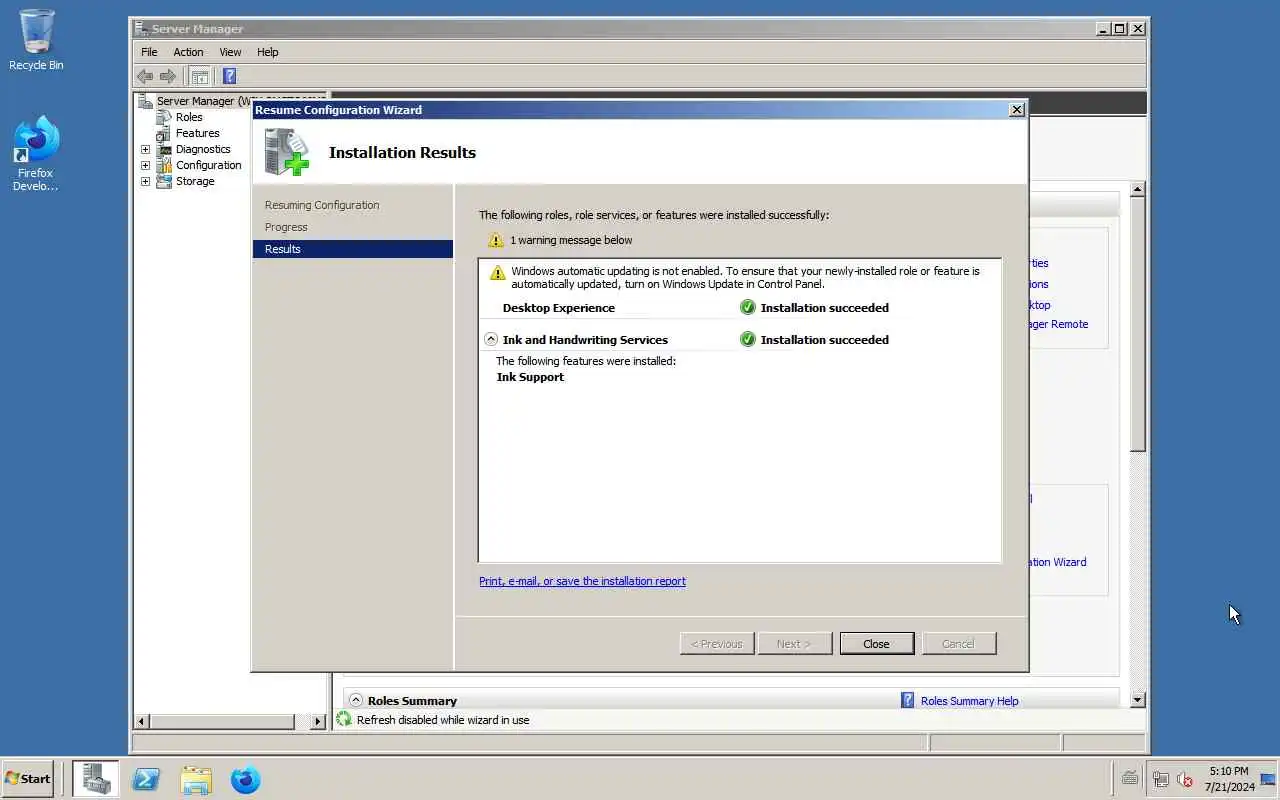Image resolution: width=1280 pixels, height=800 pixels.
Task: Click the Roles Summary Help icon
Action: [x=907, y=700]
